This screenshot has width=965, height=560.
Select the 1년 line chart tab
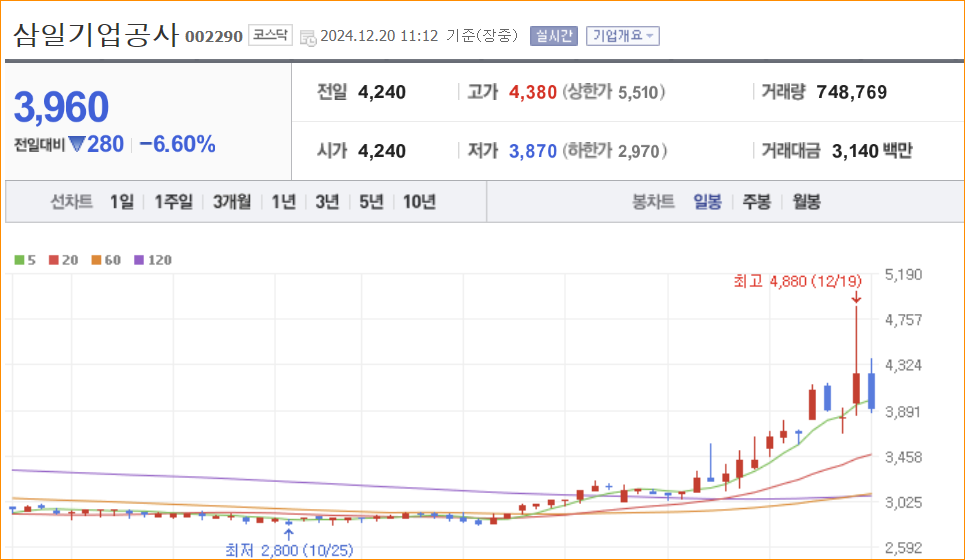284,201
